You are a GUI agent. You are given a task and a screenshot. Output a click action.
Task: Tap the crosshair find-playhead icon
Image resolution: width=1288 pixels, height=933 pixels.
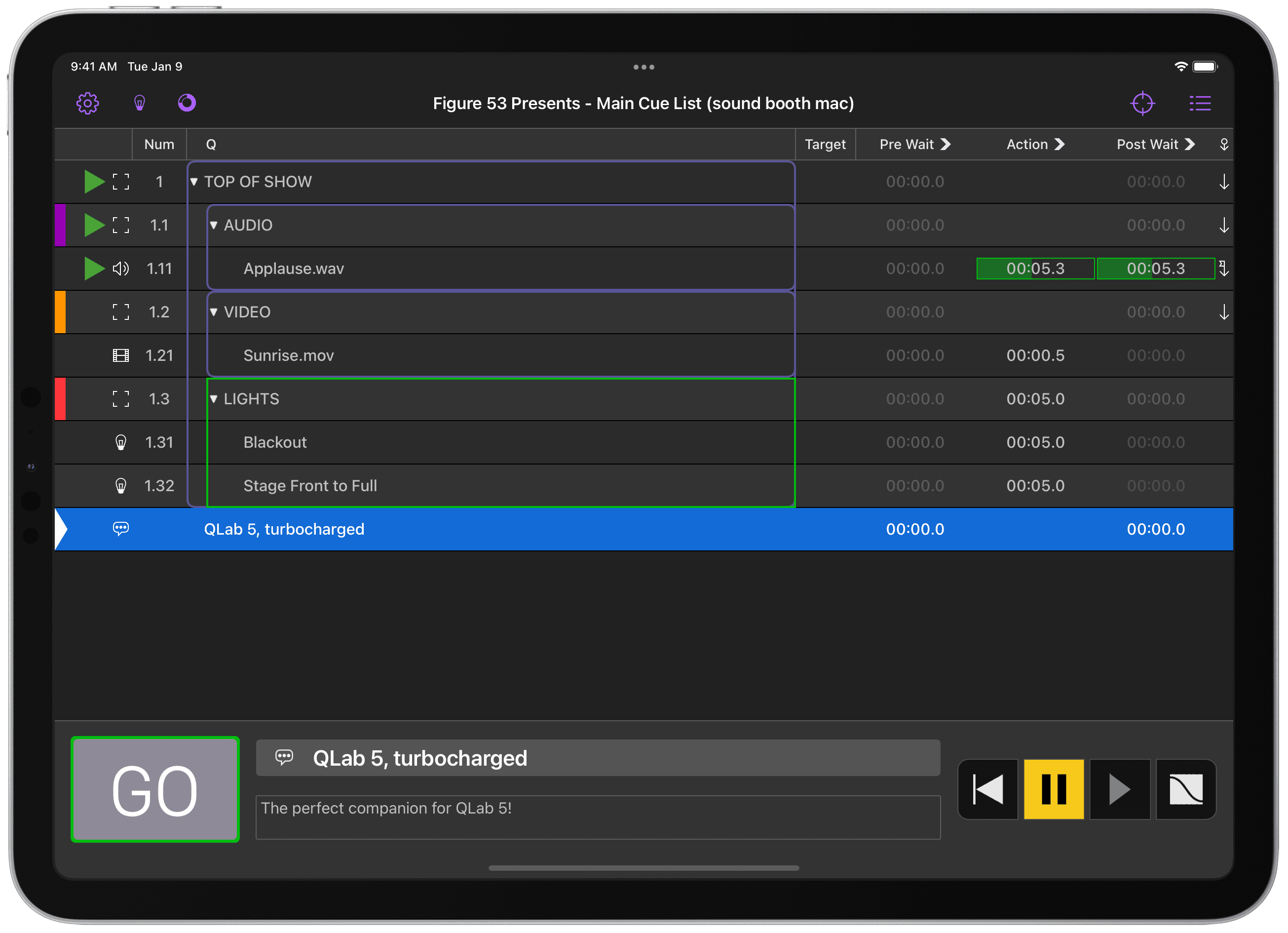point(1142,103)
